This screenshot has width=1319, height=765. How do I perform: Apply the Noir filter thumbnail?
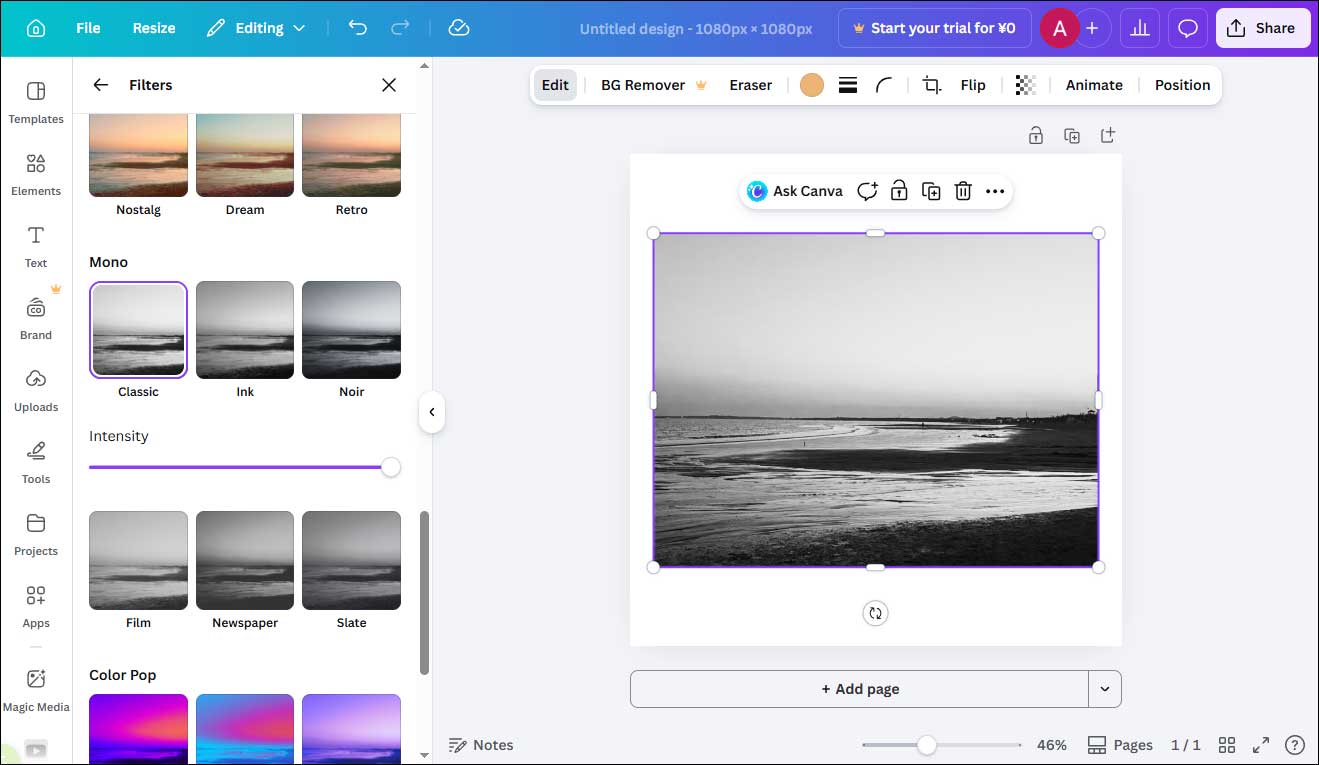[351, 330]
